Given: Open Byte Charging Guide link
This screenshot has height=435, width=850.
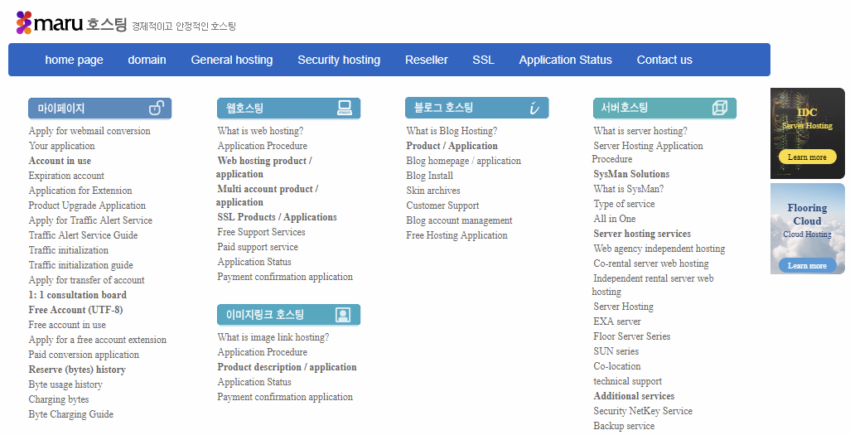Looking at the screenshot, I should pos(71,414).
